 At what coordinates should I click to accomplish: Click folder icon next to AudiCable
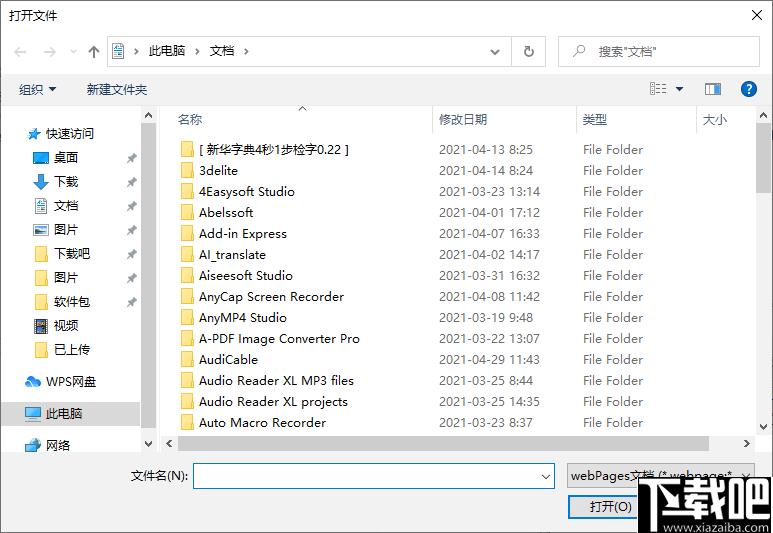187,360
